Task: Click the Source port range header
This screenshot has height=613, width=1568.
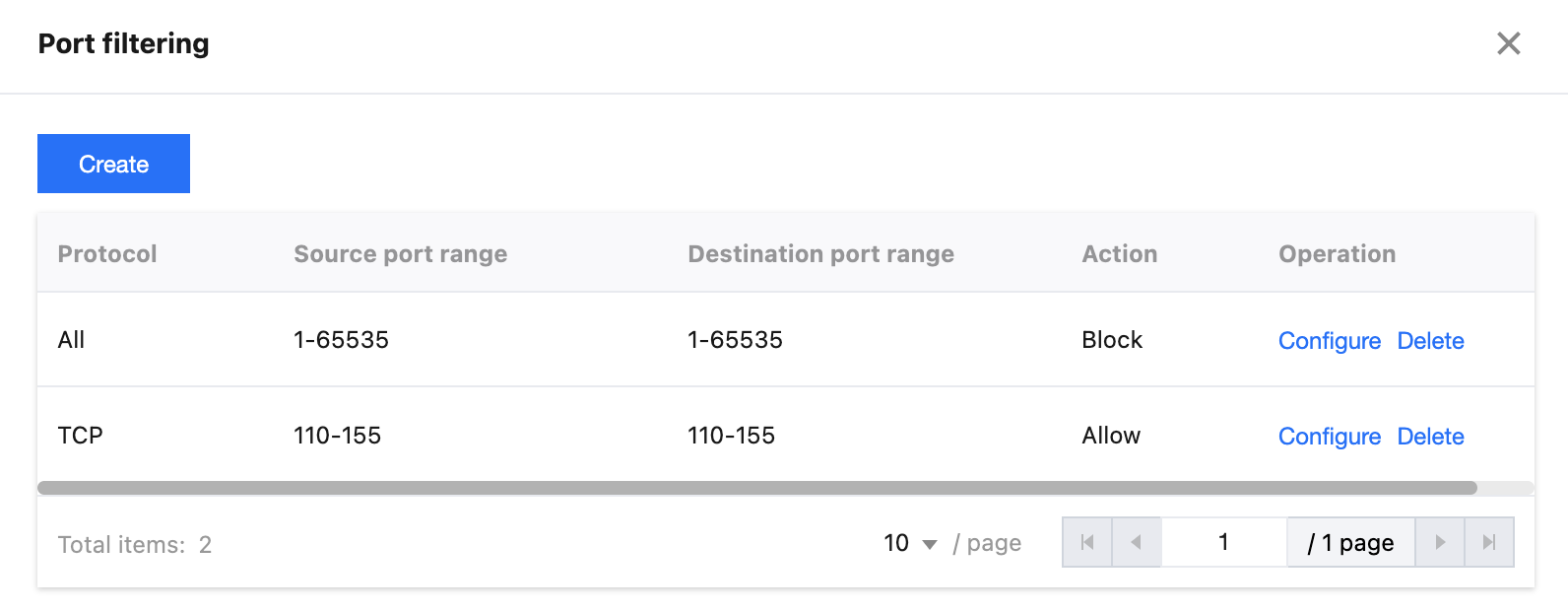Action: [x=400, y=254]
